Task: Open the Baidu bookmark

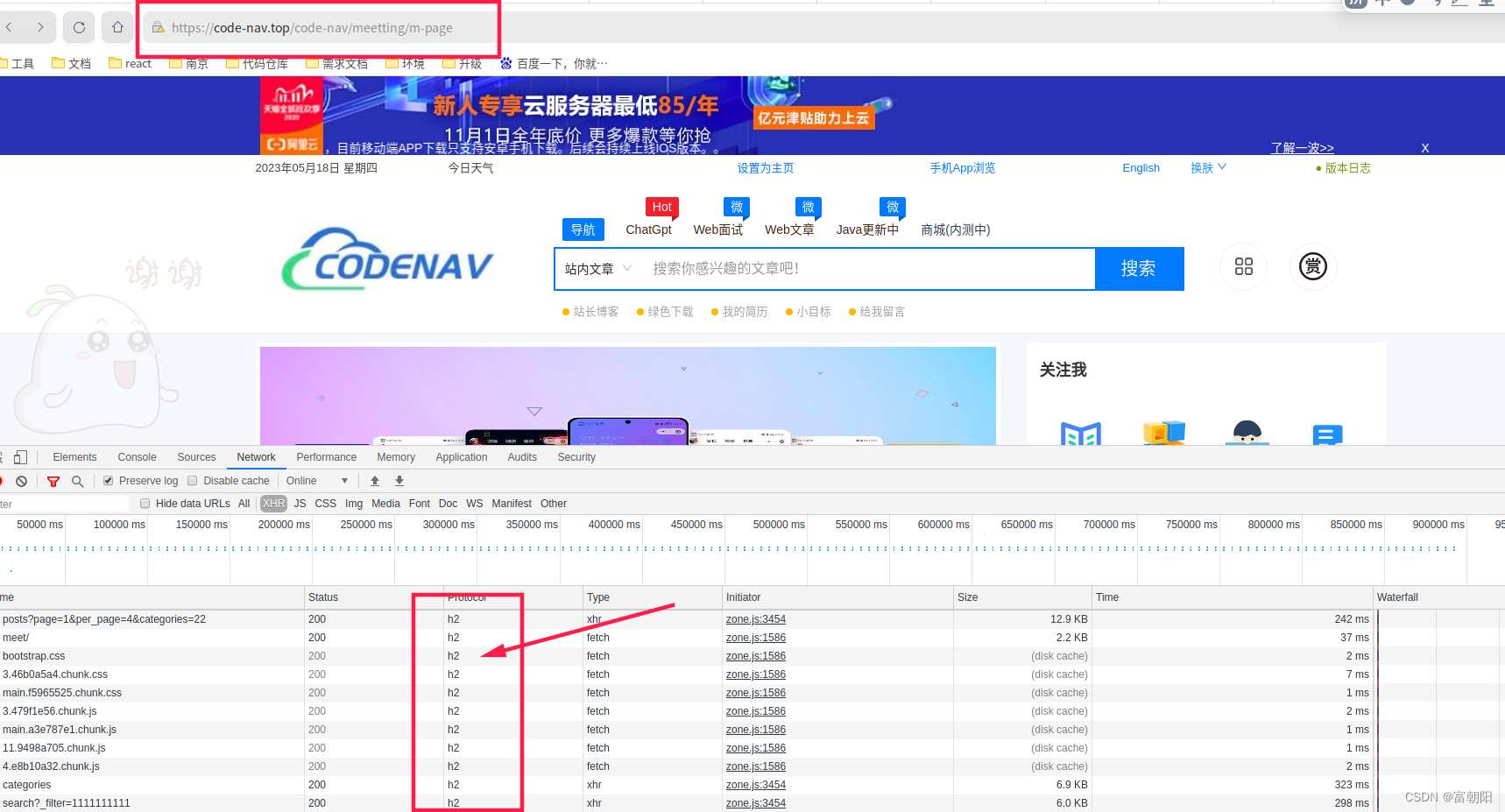Action: click(x=553, y=63)
